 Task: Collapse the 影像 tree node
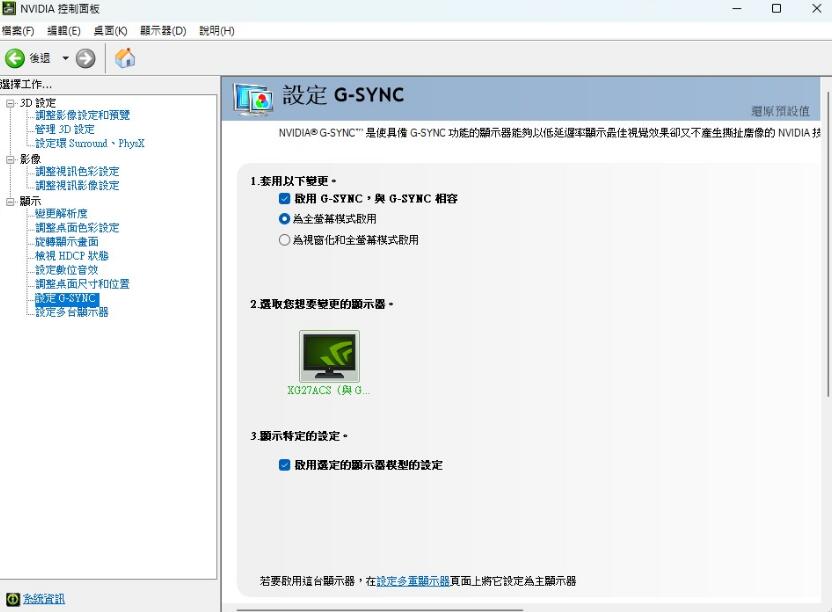click(x=10, y=159)
